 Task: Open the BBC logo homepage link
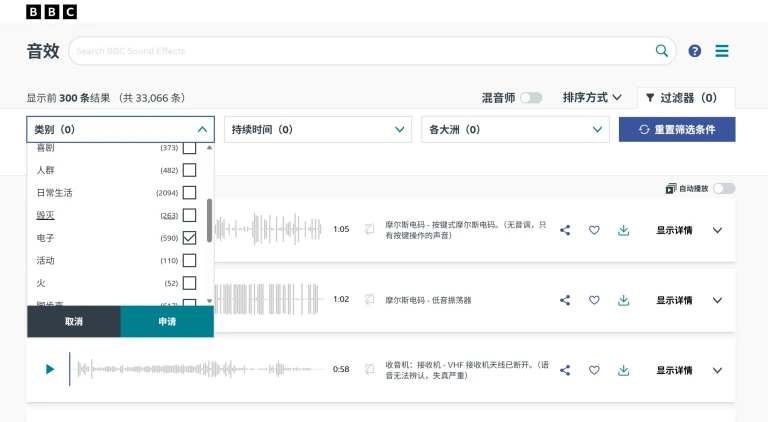tap(51, 12)
